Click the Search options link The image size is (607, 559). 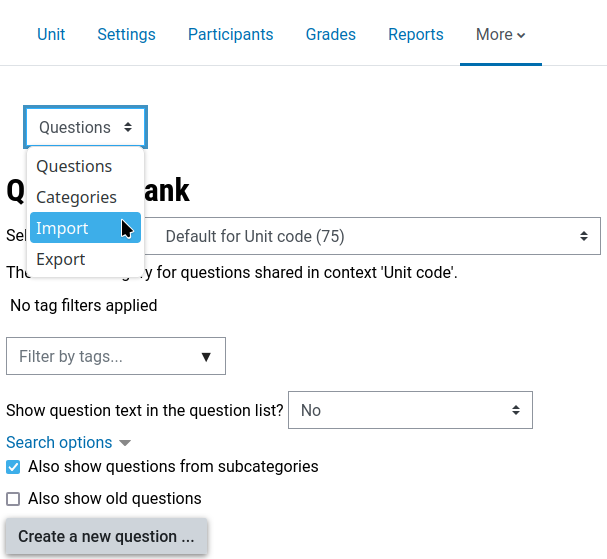tap(59, 442)
